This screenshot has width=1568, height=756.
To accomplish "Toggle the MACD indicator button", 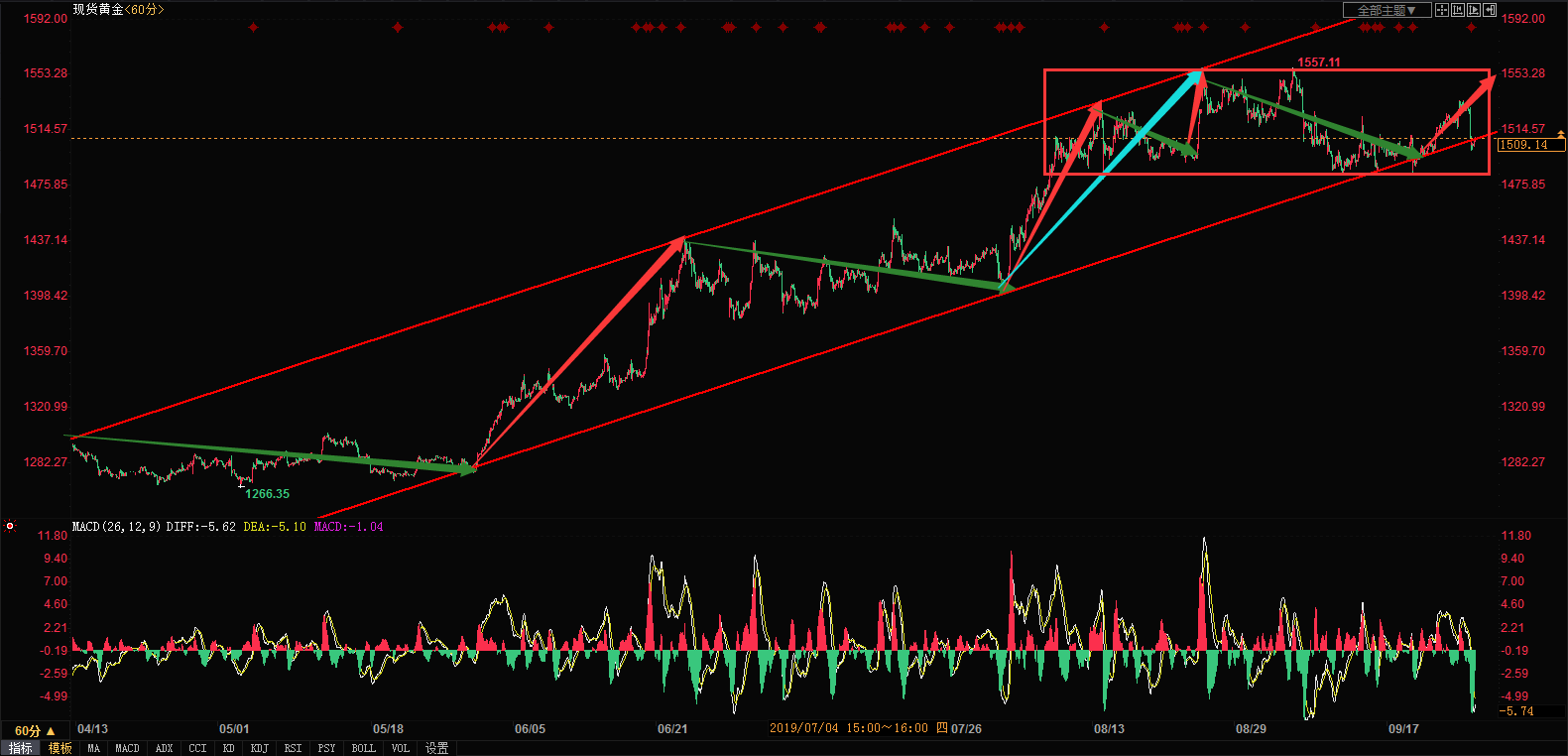I will click(128, 748).
